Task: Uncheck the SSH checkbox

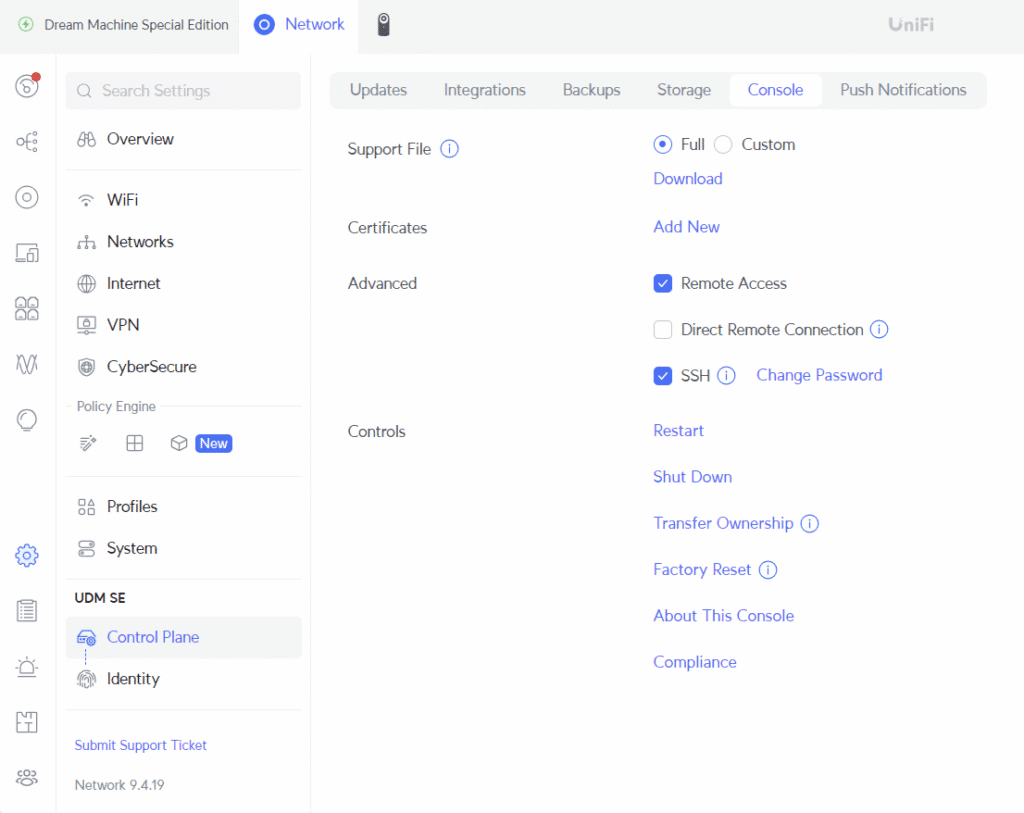Action: coord(662,376)
